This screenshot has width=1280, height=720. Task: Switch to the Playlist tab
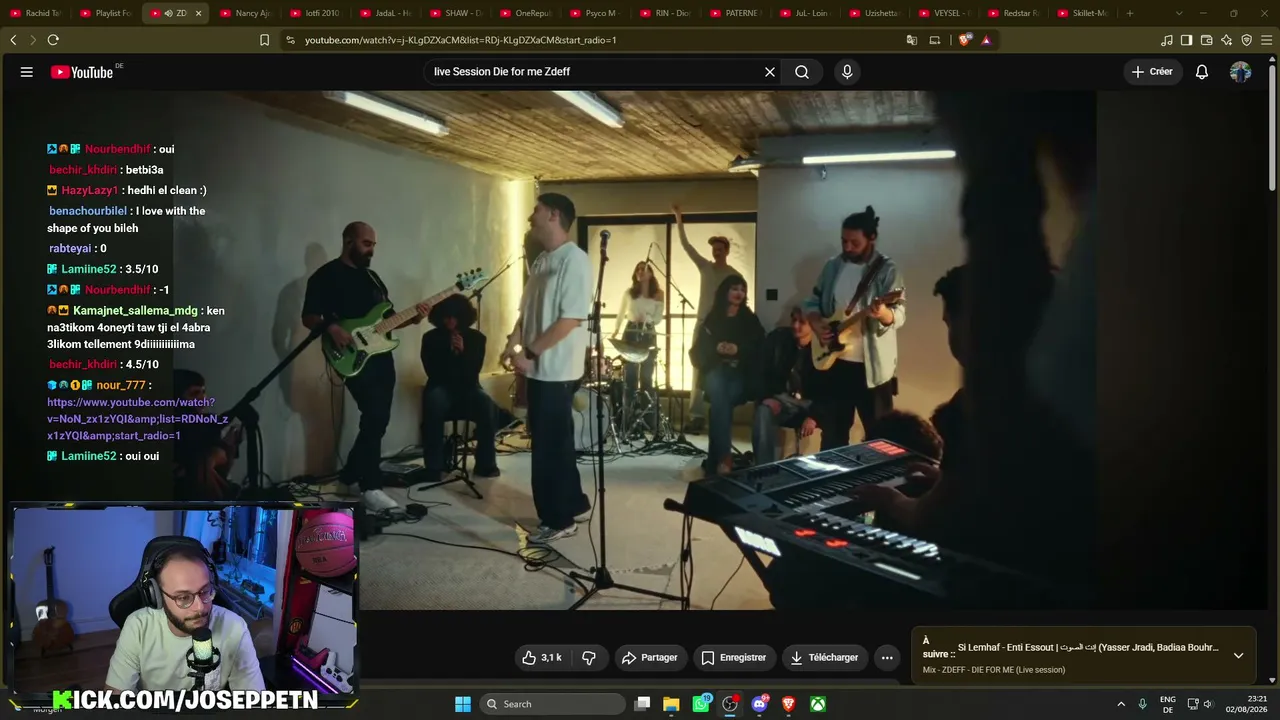tap(106, 13)
